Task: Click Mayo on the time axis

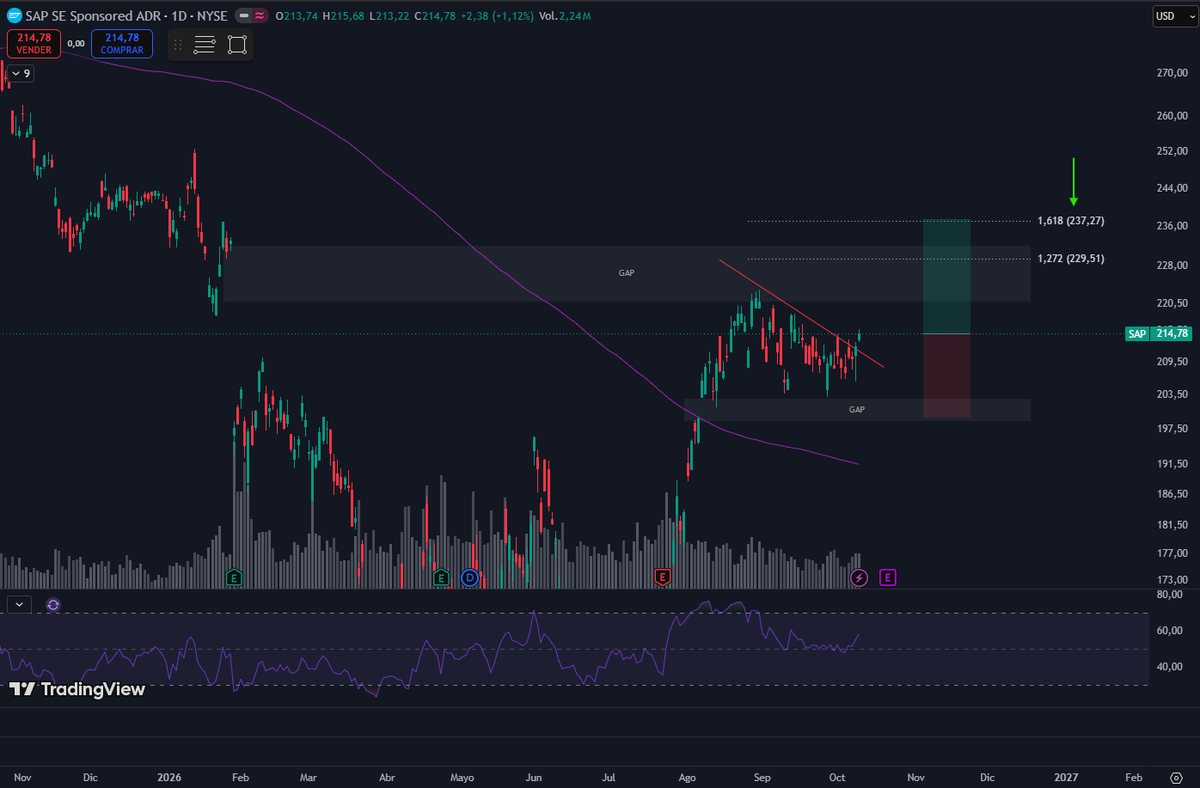Action: click(x=461, y=777)
